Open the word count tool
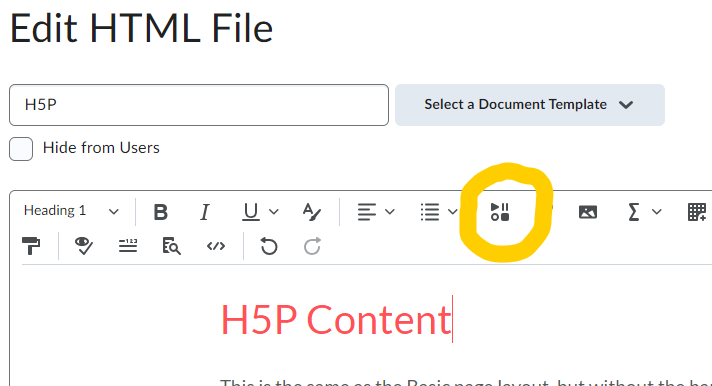Image resolution: width=712 pixels, height=386 pixels. [x=128, y=246]
